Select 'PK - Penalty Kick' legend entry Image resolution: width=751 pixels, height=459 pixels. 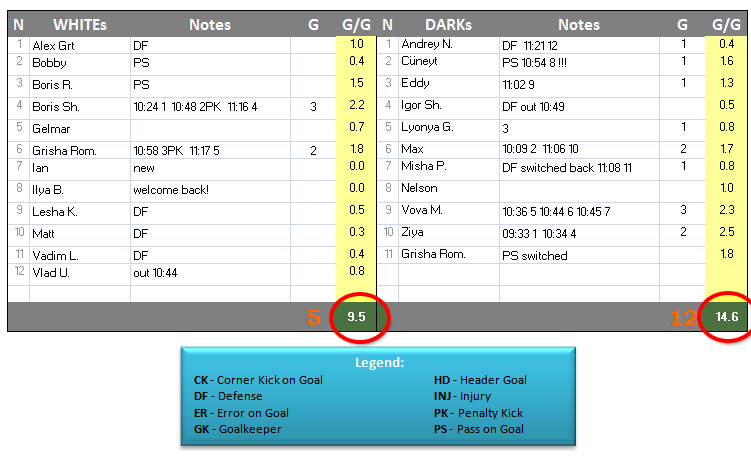[479, 413]
